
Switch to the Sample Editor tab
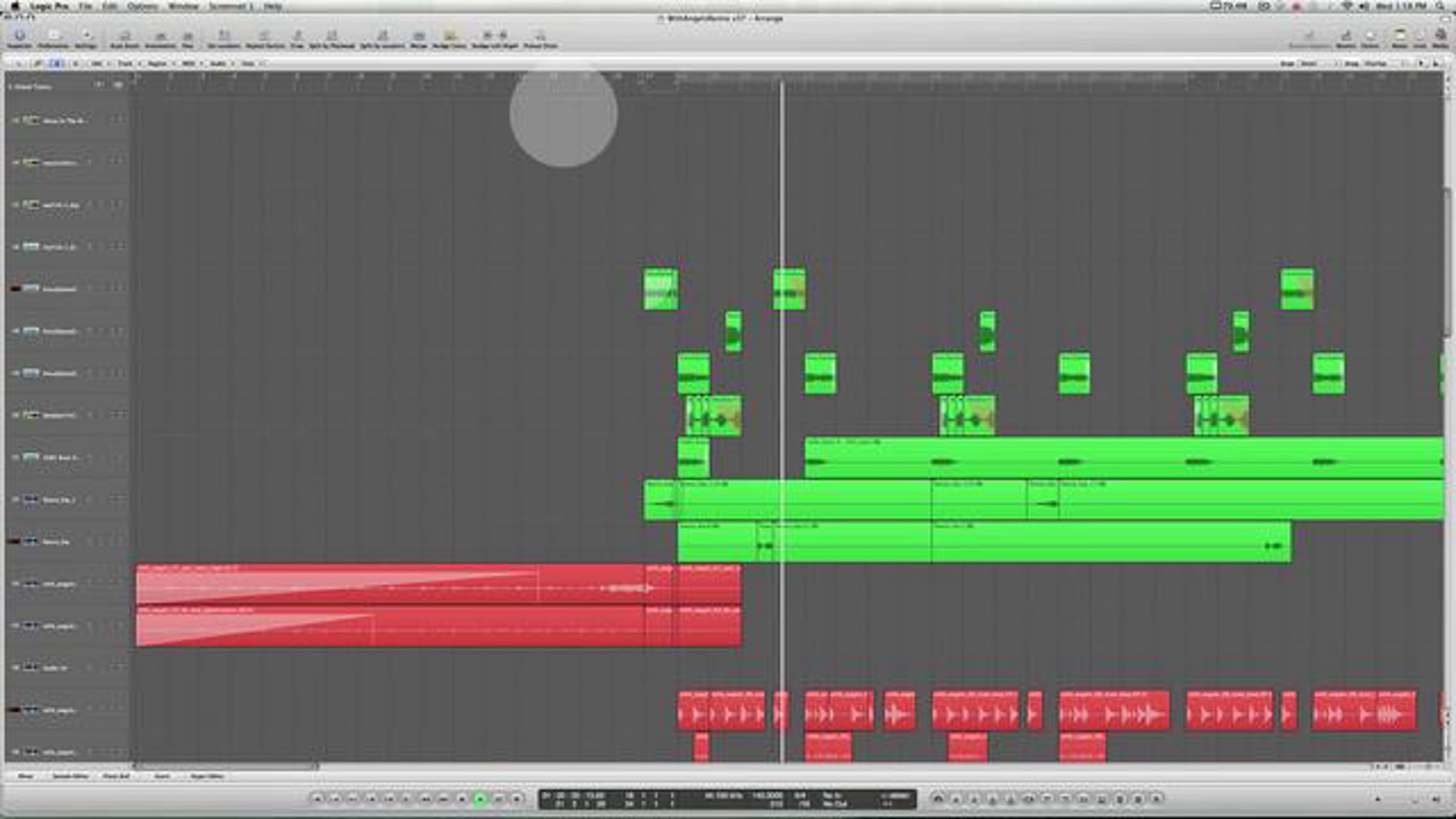pyautogui.click(x=70, y=776)
